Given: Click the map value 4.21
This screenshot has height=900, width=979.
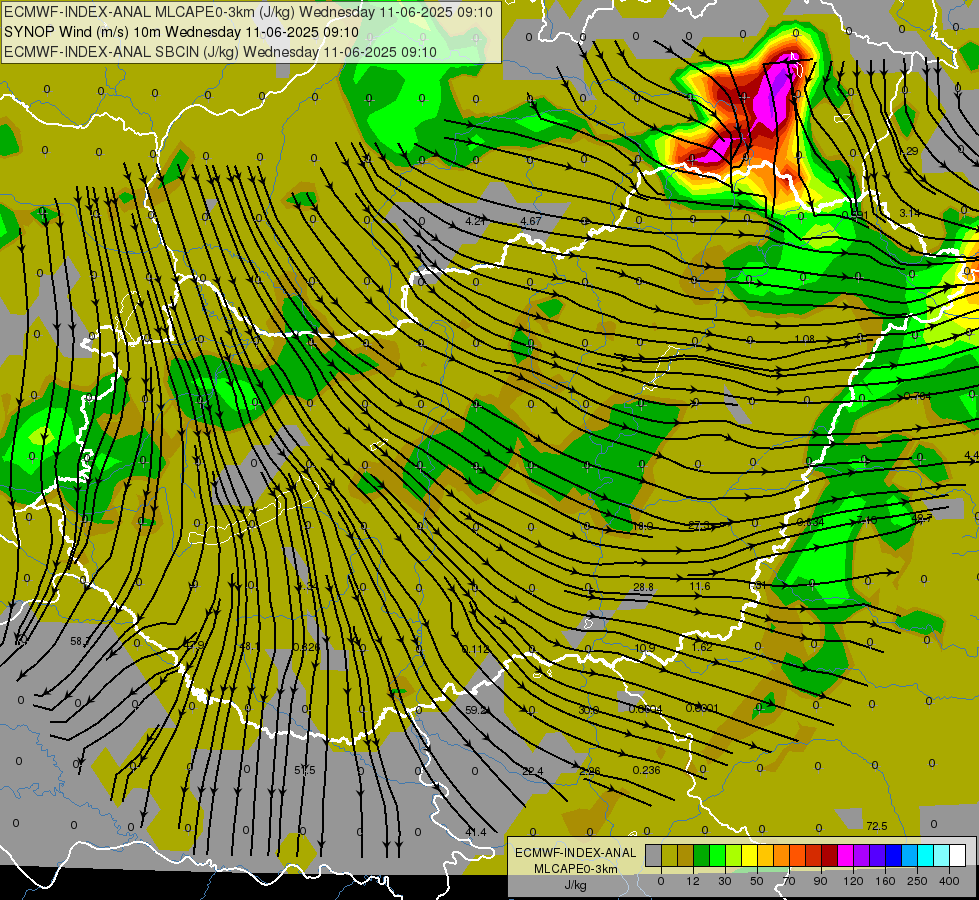Looking at the screenshot, I should [476, 221].
